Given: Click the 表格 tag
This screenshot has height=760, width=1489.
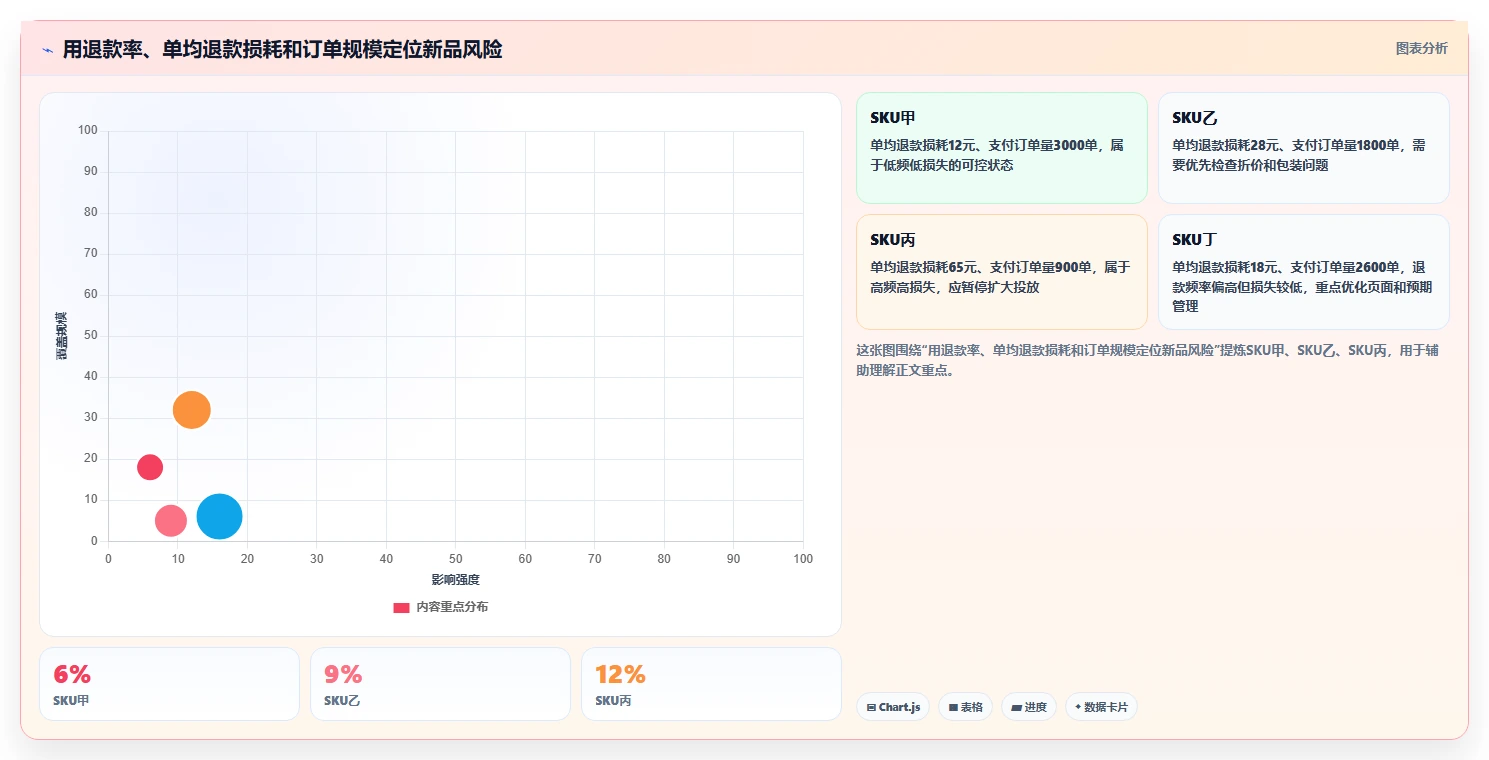Looking at the screenshot, I should click(x=965, y=707).
